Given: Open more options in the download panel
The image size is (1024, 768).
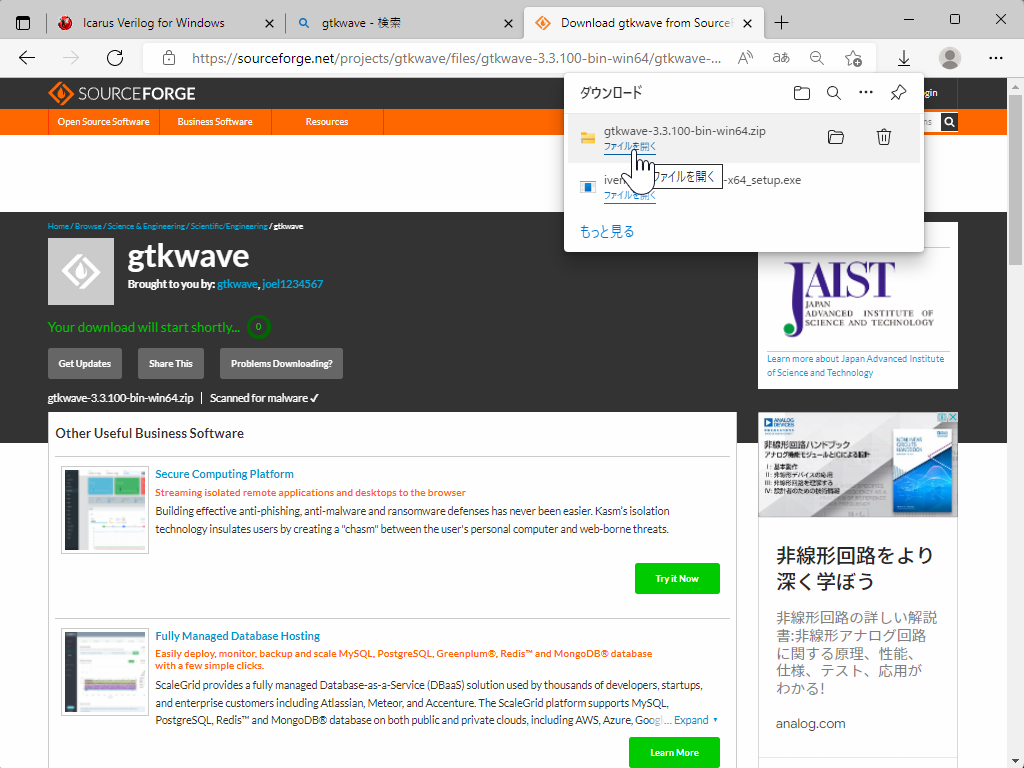Looking at the screenshot, I should 866,92.
